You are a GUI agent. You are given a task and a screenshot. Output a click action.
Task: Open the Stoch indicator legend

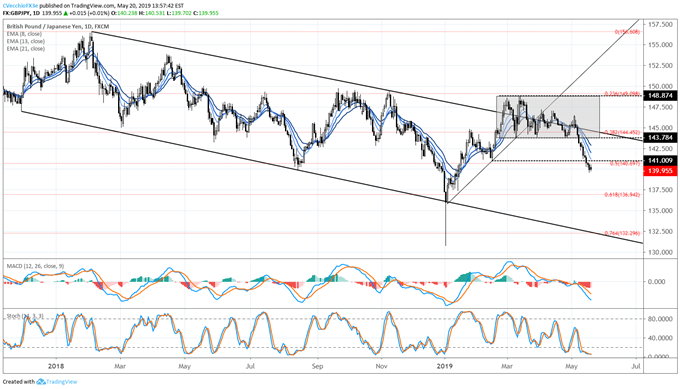point(25,317)
